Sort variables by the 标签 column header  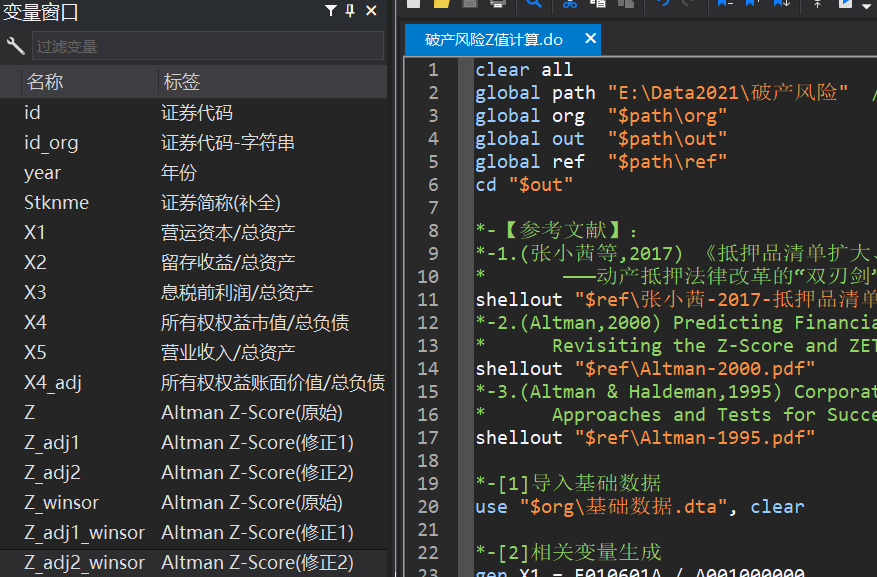point(181,82)
